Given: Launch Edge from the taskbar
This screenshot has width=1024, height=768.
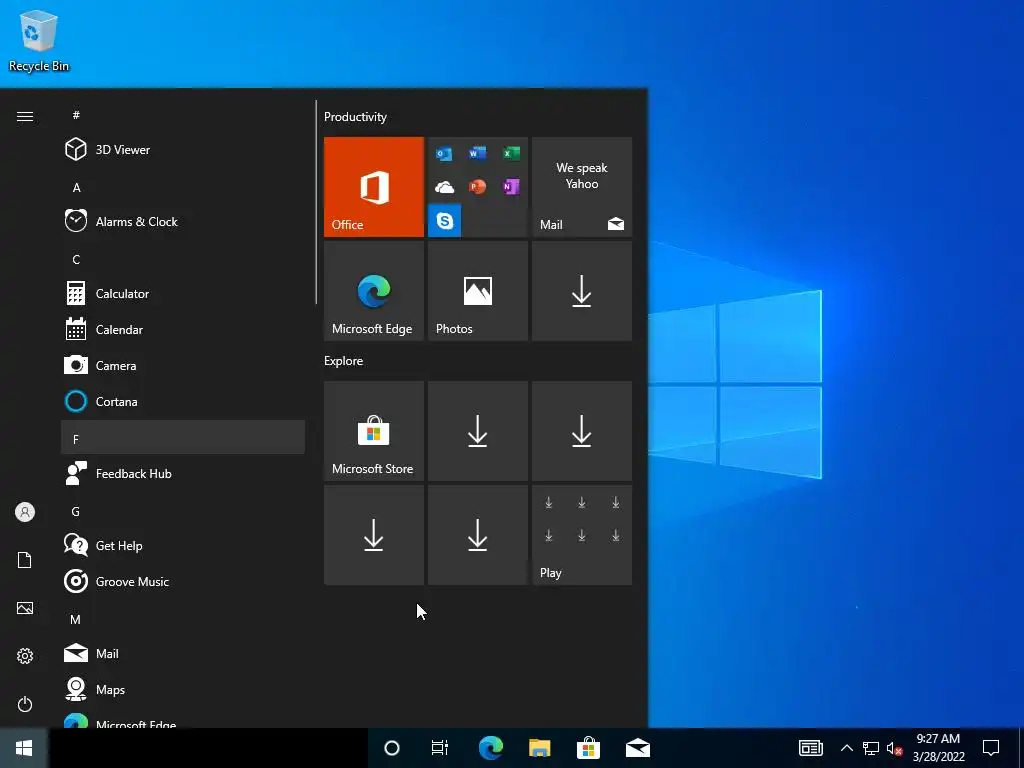Looking at the screenshot, I should pyautogui.click(x=490, y=748).
